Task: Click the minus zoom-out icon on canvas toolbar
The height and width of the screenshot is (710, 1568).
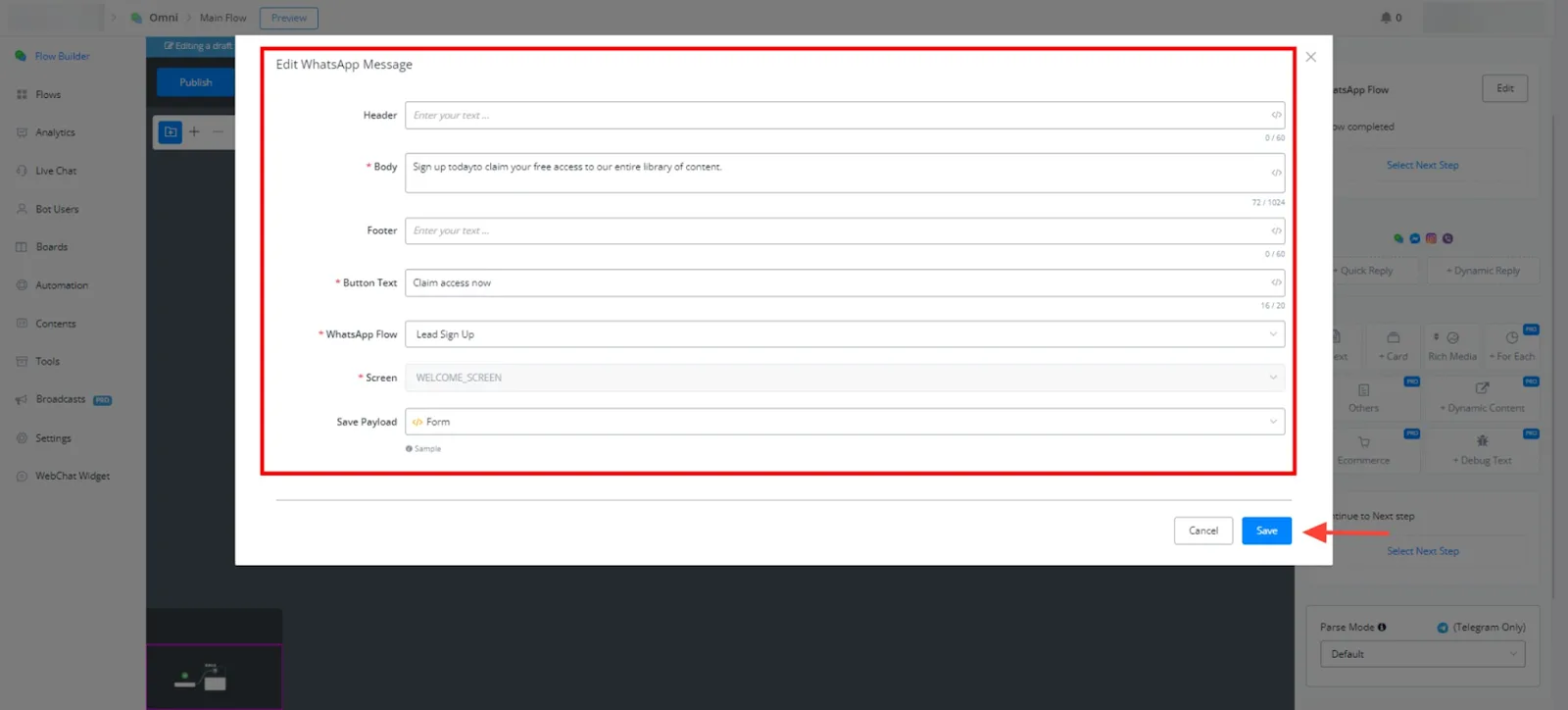Action: (x=218, y=131)
